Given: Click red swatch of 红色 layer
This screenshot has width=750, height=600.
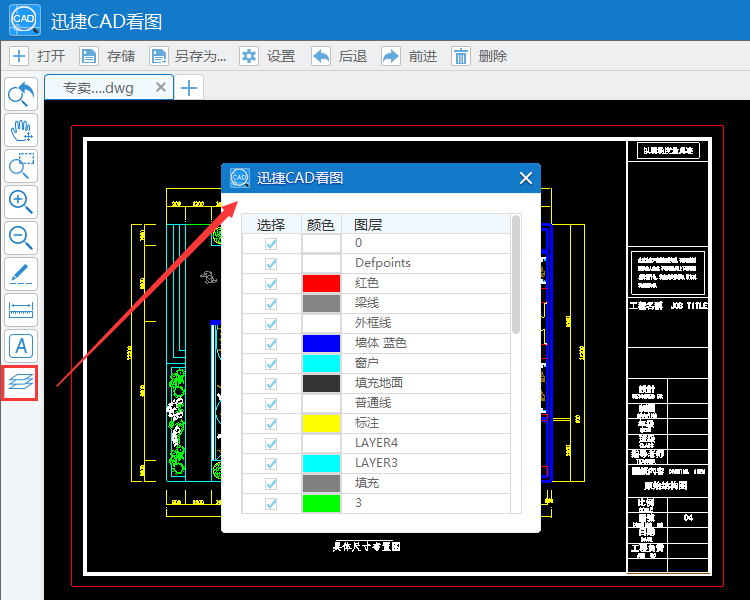Looking at the screenshot, I should tap(321, 283).
